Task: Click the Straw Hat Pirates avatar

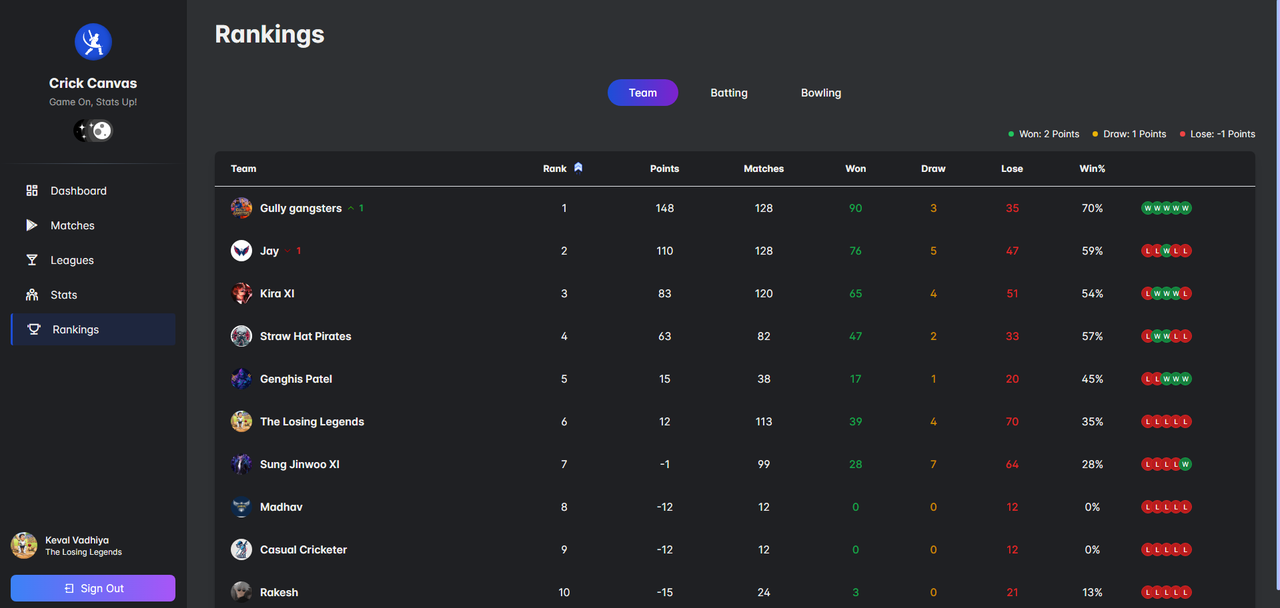Action: point(242,336)
